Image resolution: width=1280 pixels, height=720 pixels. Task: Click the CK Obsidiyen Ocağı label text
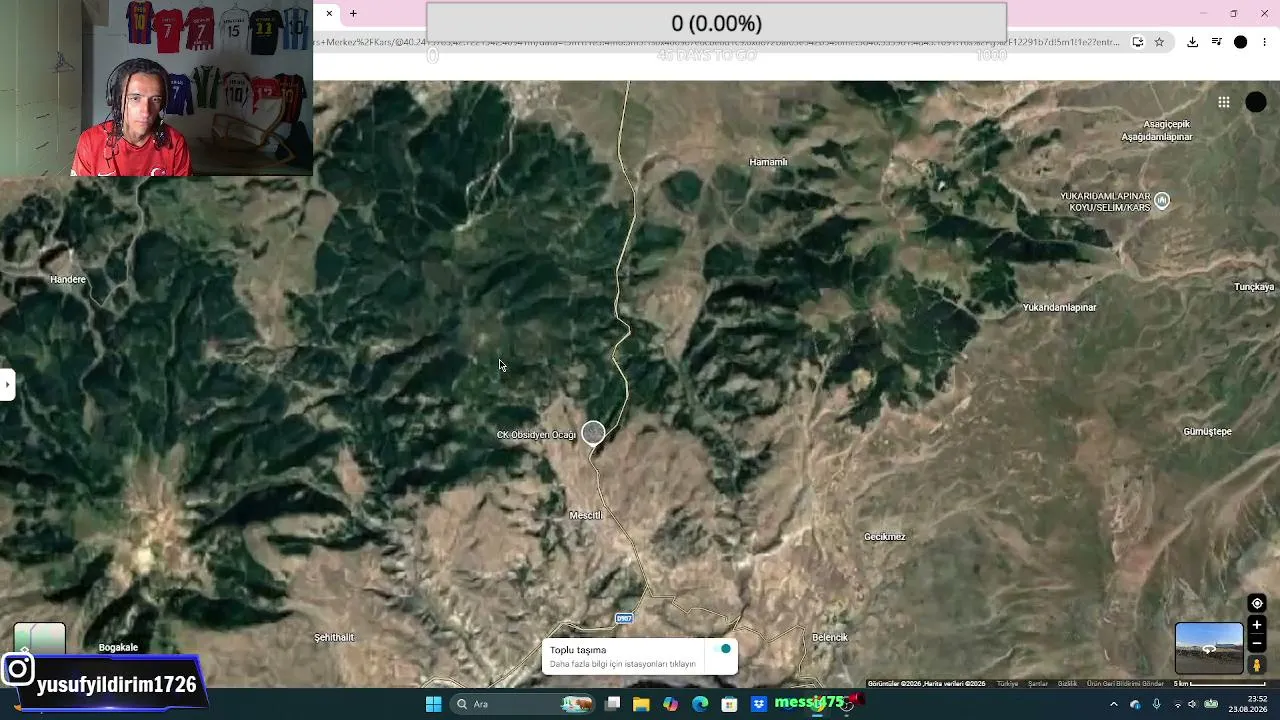click(x=536, y=435)
